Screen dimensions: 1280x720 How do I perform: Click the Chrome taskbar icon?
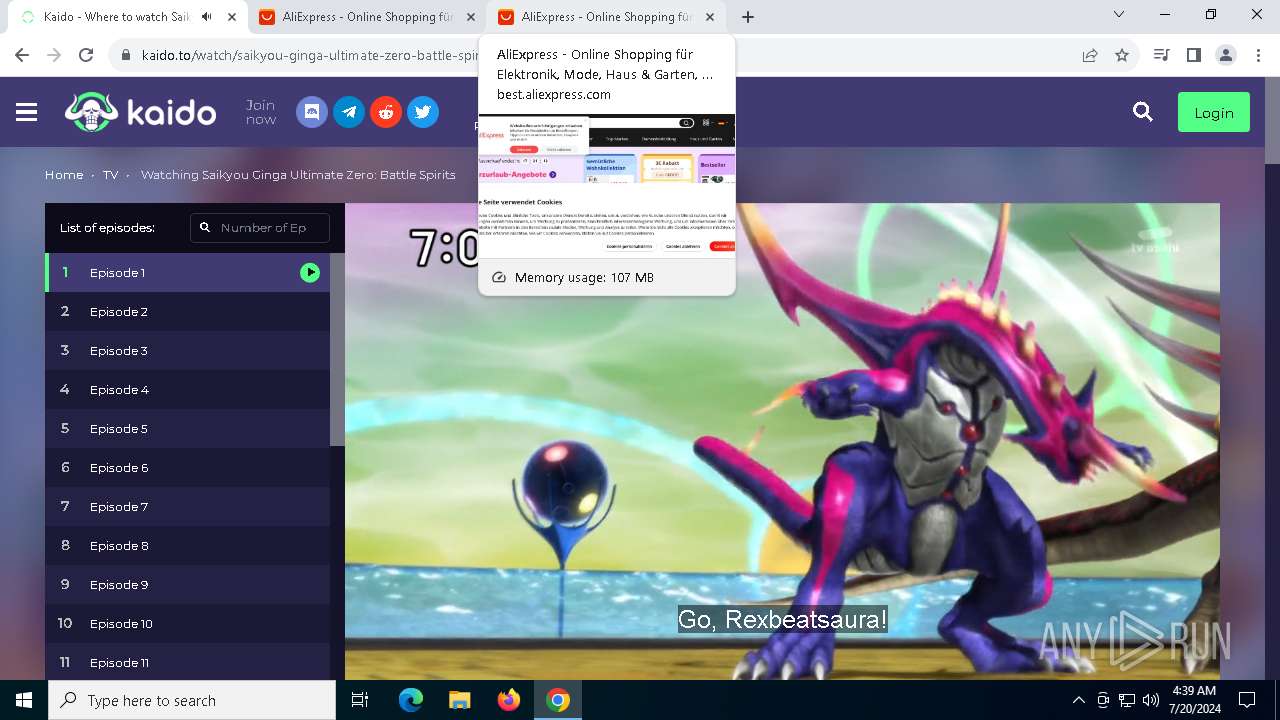point(558,700)
